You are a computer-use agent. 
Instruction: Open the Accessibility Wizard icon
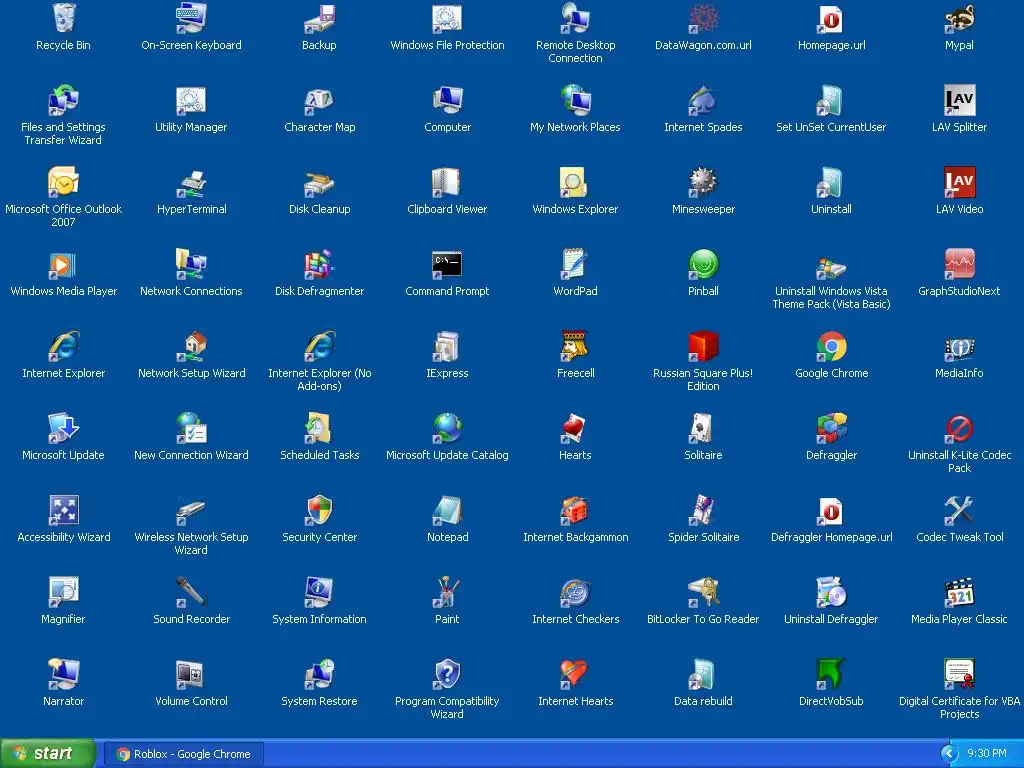[x=63, y=510]
